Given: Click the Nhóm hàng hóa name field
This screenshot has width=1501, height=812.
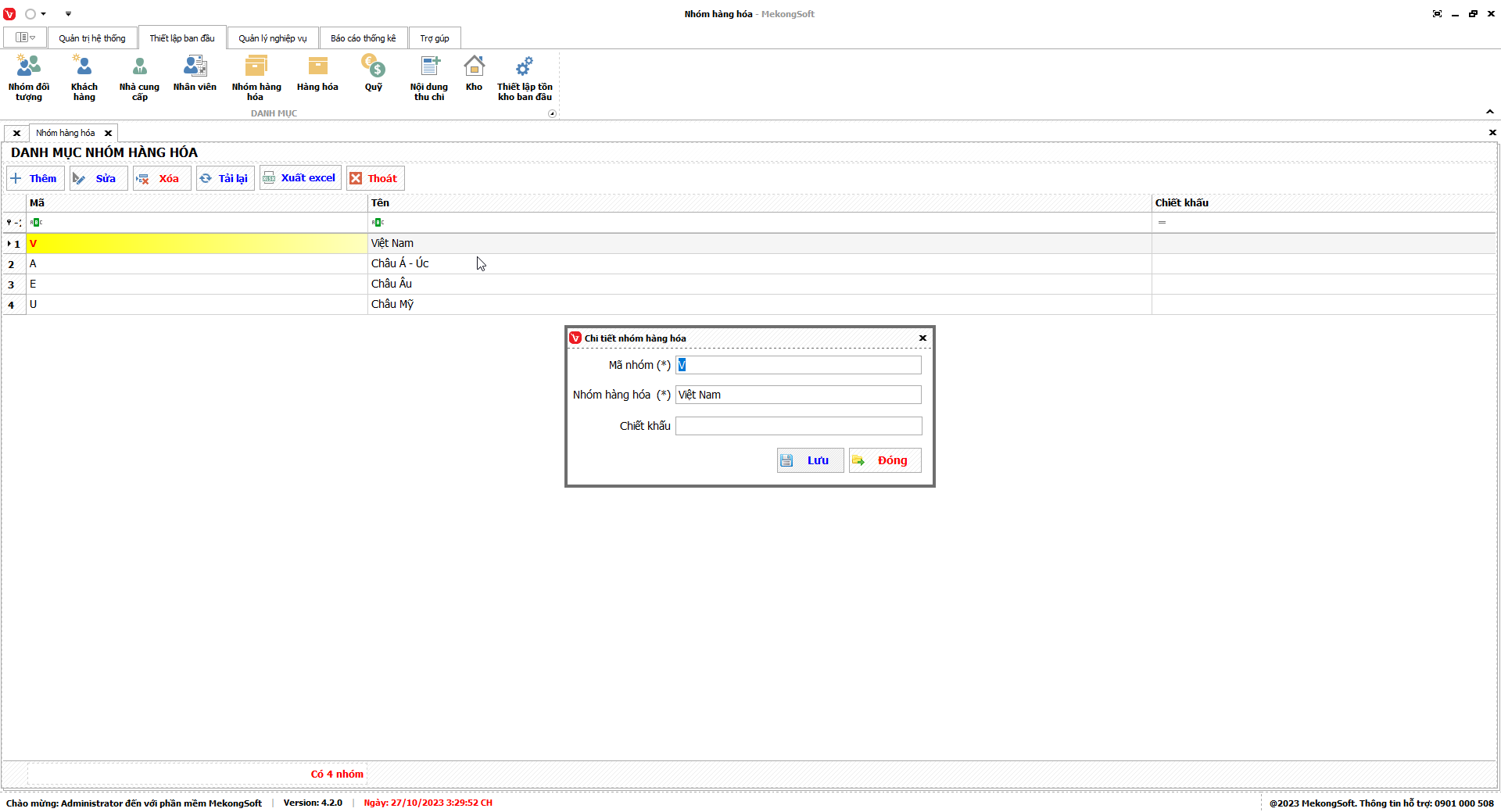Looking at the screenshot, I should 798,395.
